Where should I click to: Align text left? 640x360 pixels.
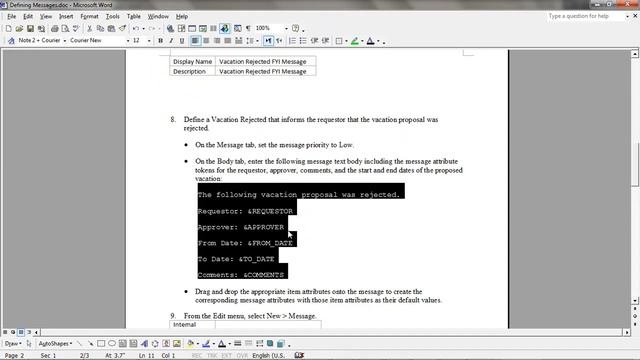(x=195, y=41)
